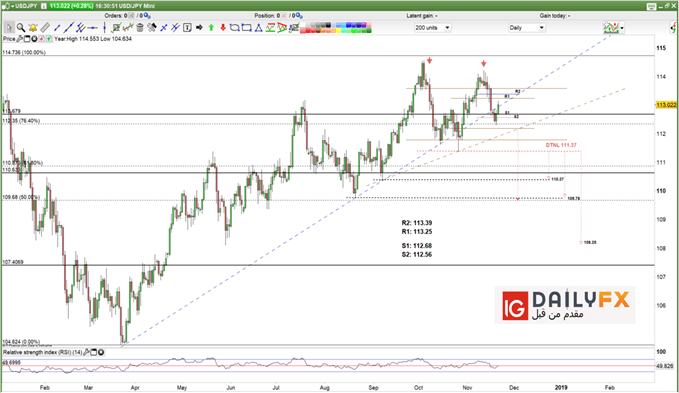The width and height of the screenshot is (679, 393).
Task: Click Price panel black circle icon
Action: (34, 39)
